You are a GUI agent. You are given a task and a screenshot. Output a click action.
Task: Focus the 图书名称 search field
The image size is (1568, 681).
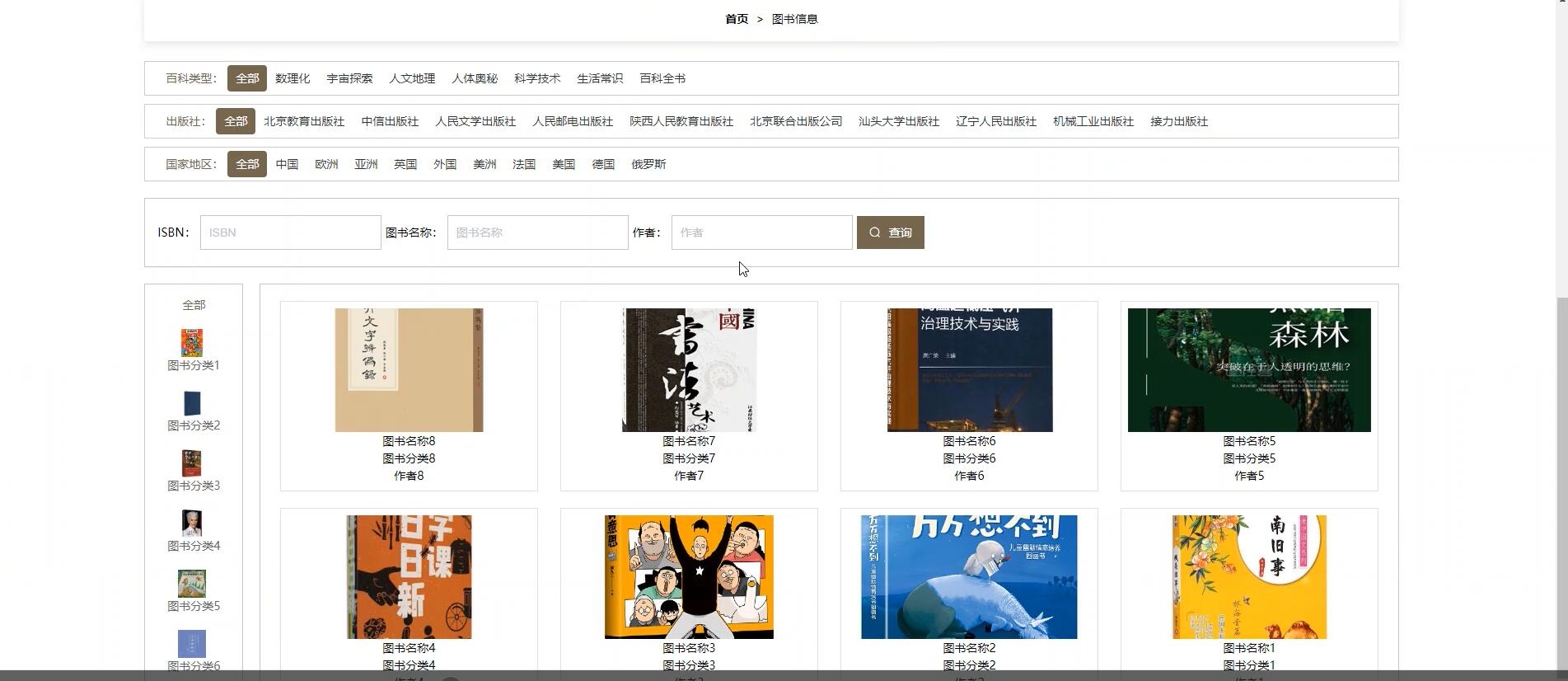pyautogui.click(x=538, y=232)
